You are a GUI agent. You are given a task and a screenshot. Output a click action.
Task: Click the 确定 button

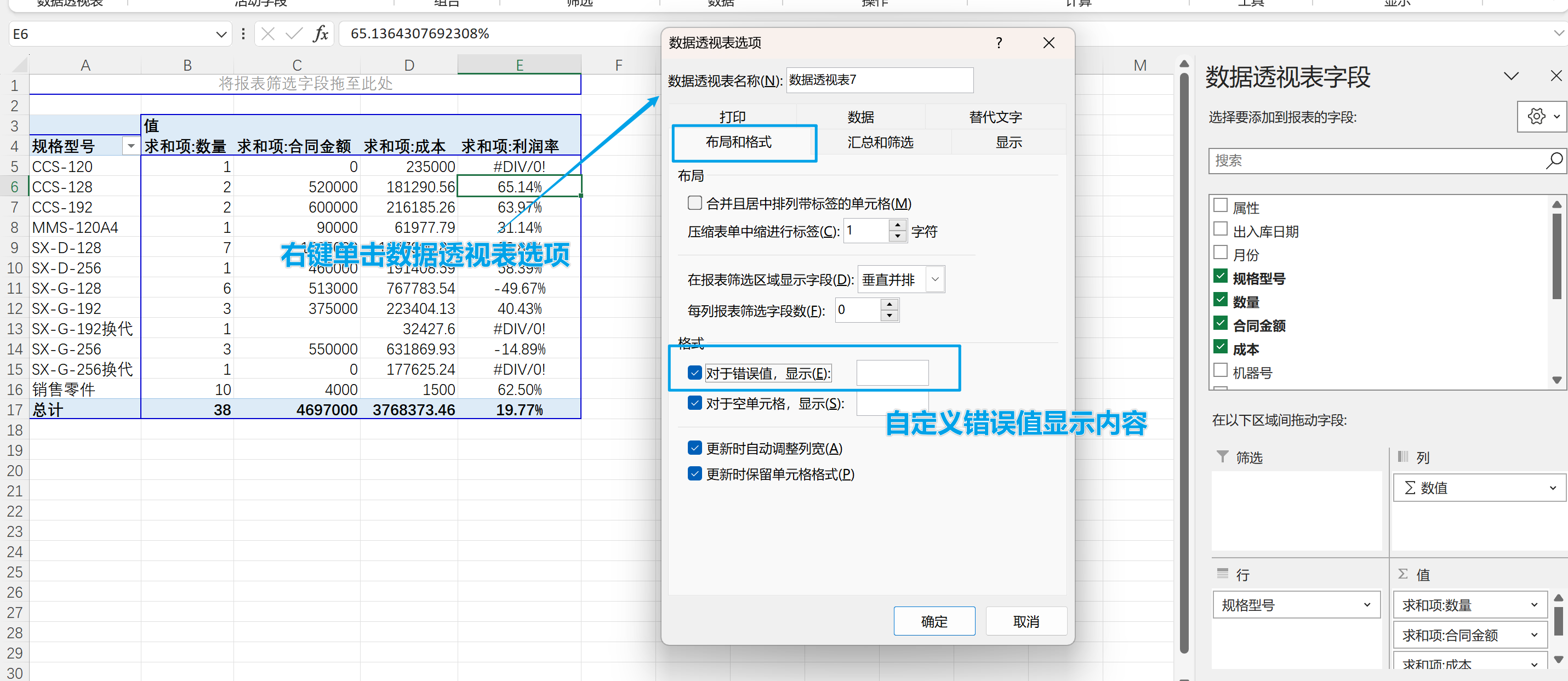point(934,621)
